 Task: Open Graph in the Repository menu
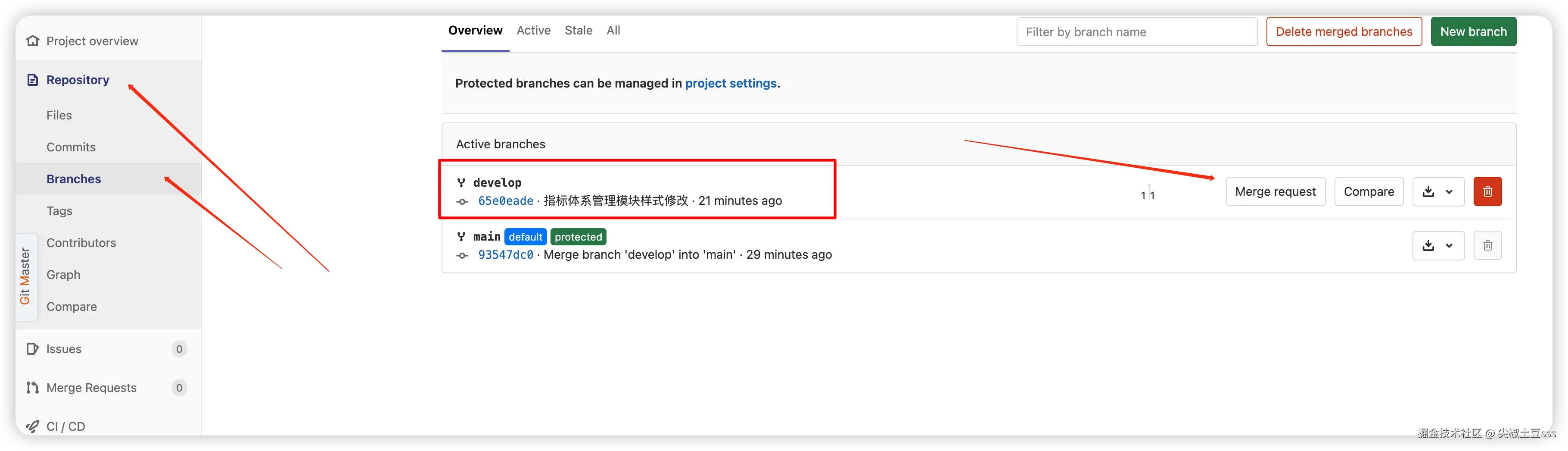click(x=63, y=275)
